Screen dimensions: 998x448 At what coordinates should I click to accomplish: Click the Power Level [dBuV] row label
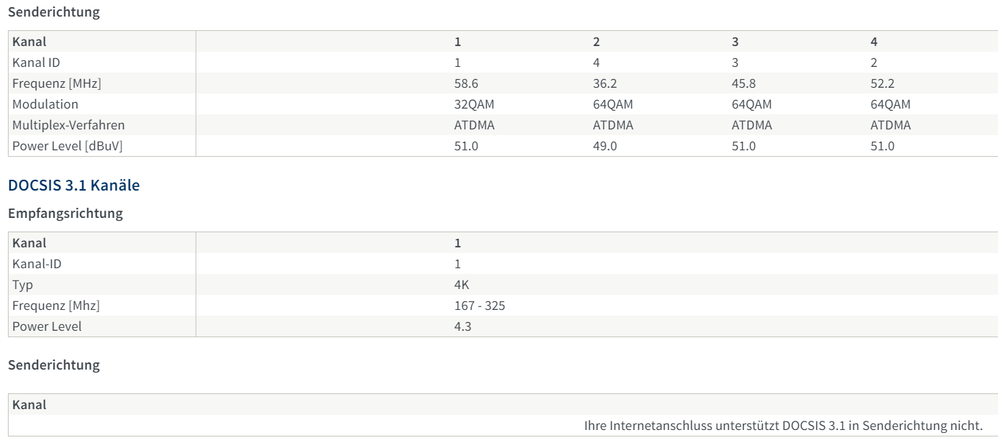(x=66, y=146)
